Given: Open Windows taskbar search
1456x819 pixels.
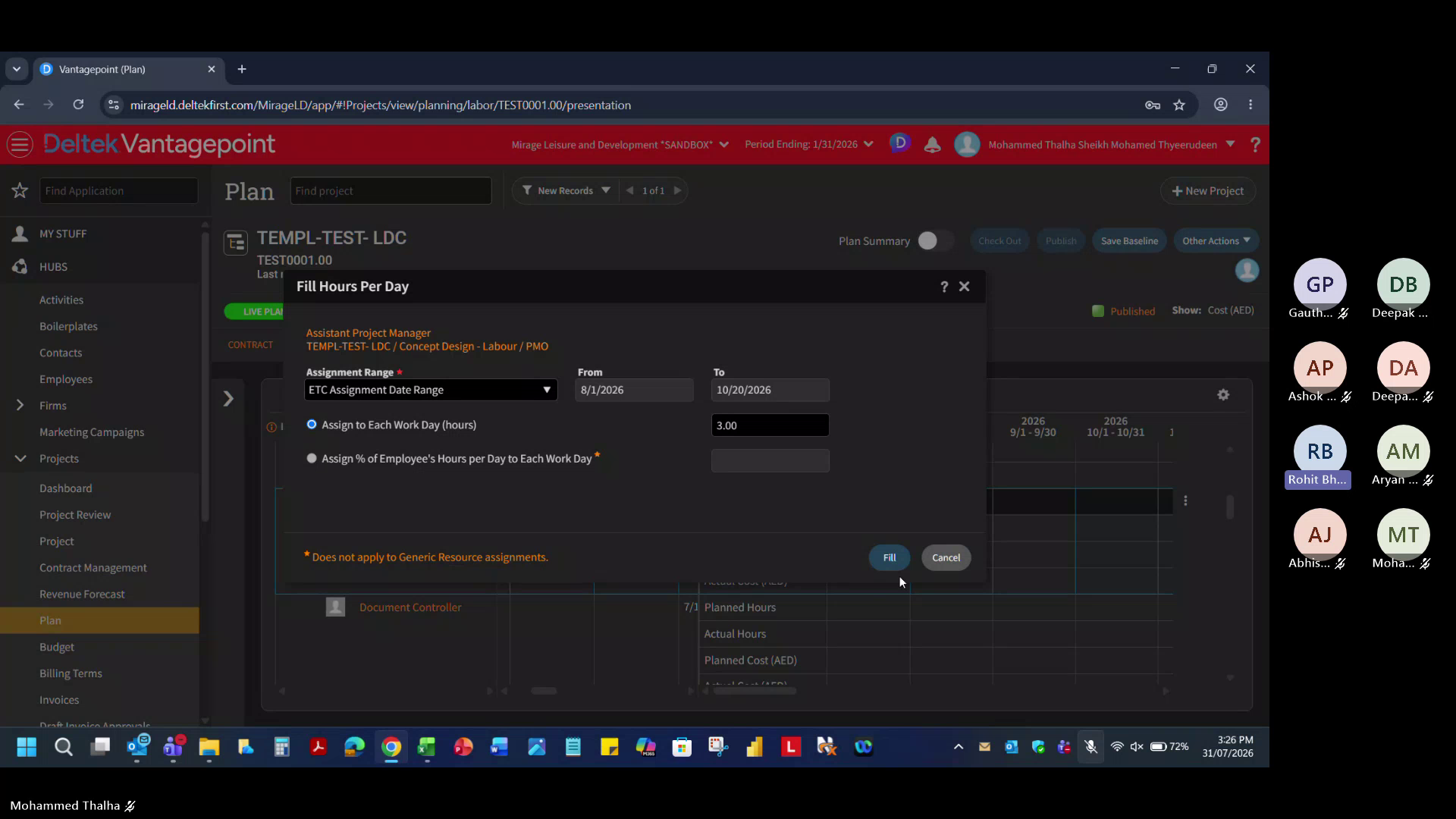Looking at the screenshot, I should coord(64,747).
